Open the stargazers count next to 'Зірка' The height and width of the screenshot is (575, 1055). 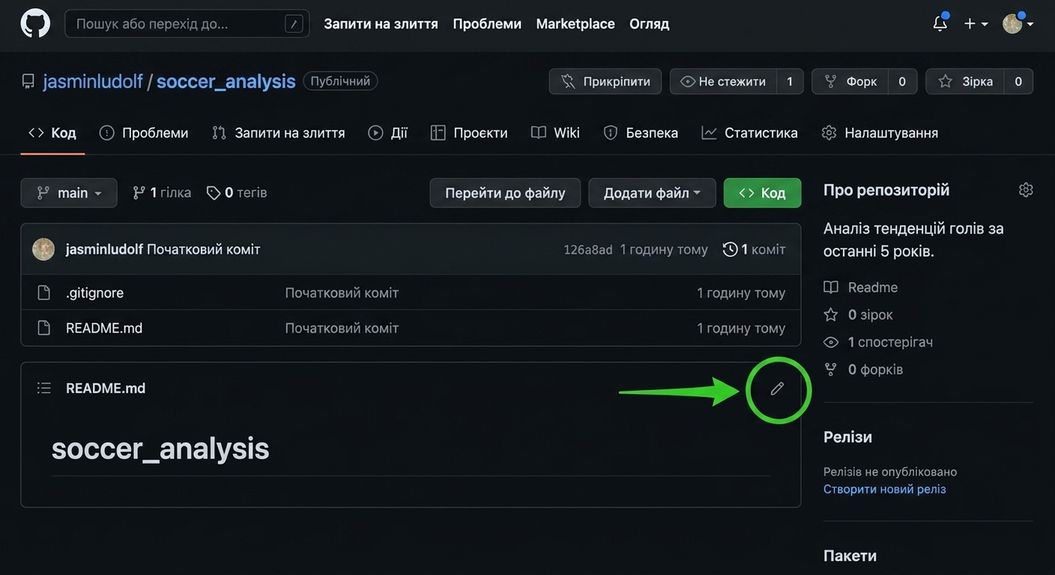[1019, 81]
